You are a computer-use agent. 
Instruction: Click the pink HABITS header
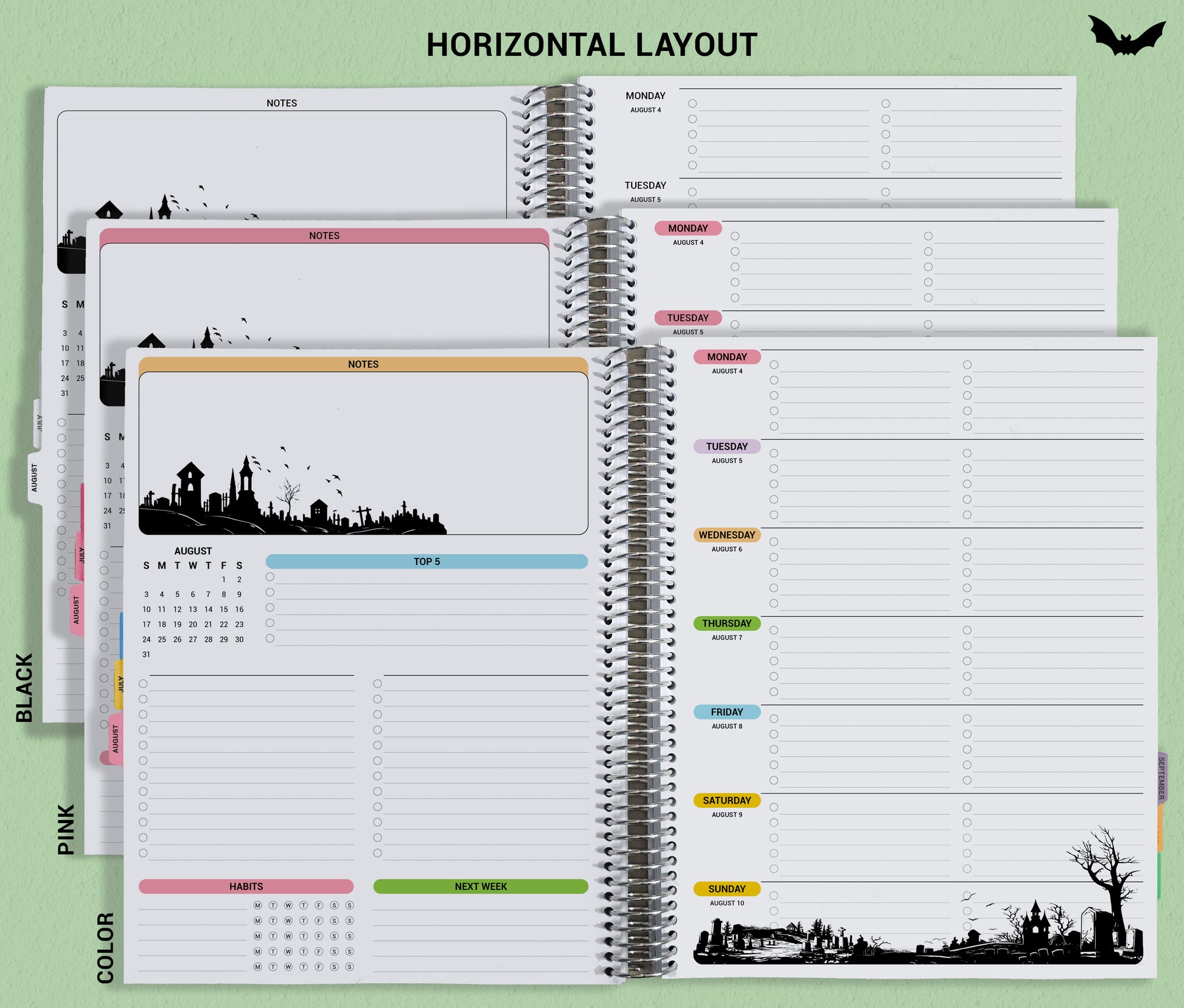tap(246, 886)
